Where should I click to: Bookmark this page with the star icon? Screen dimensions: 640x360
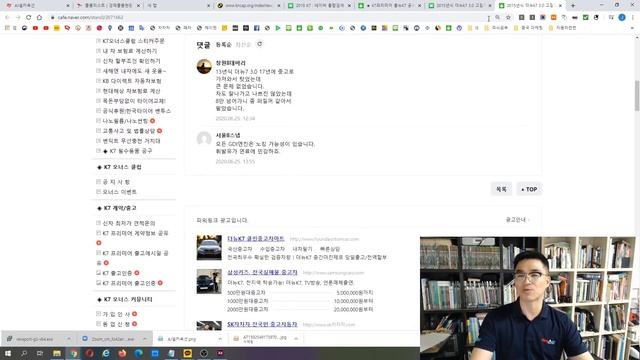(x=508, y=18)
